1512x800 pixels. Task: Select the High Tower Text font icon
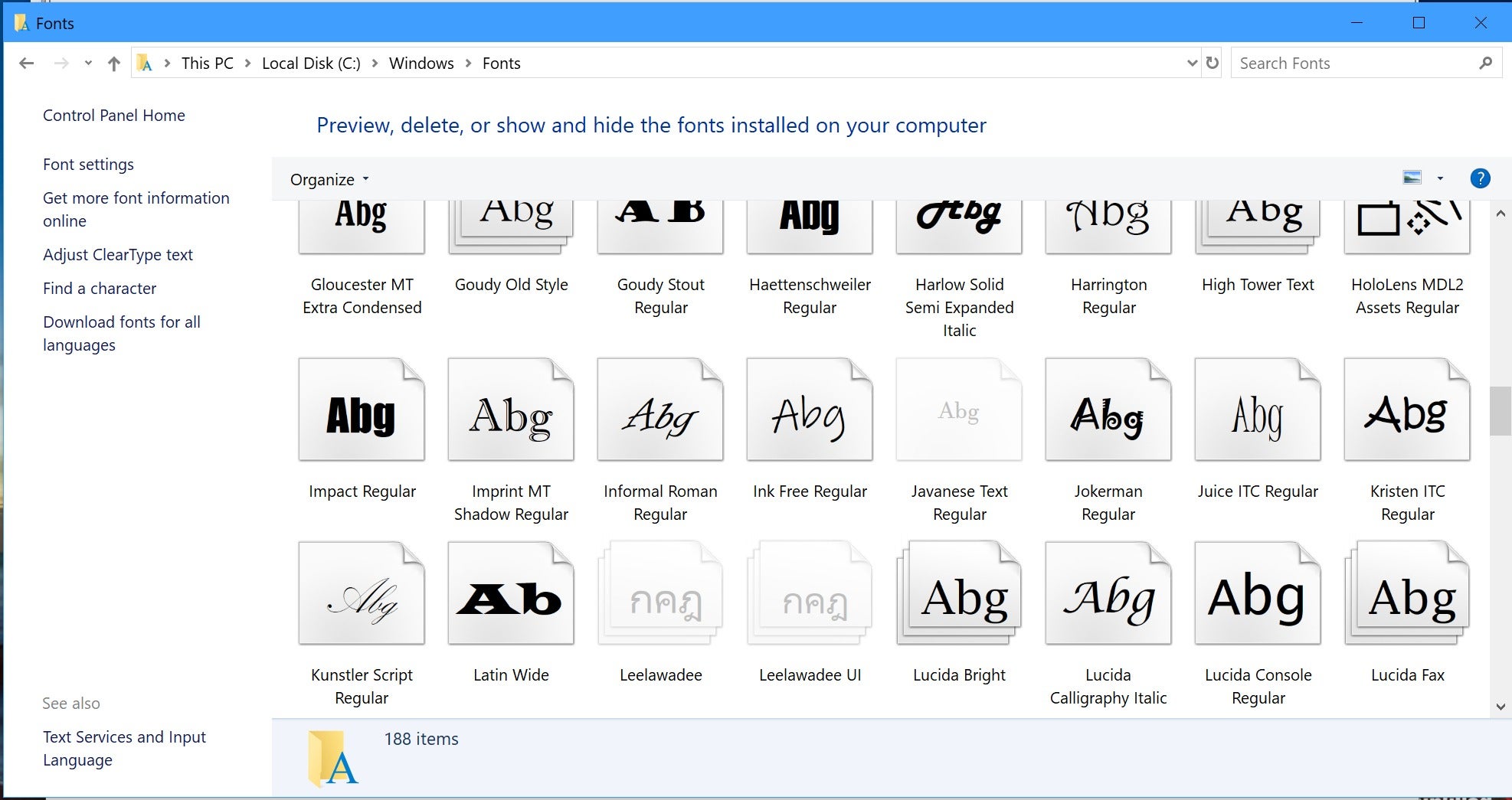[x=1258, y=227]
